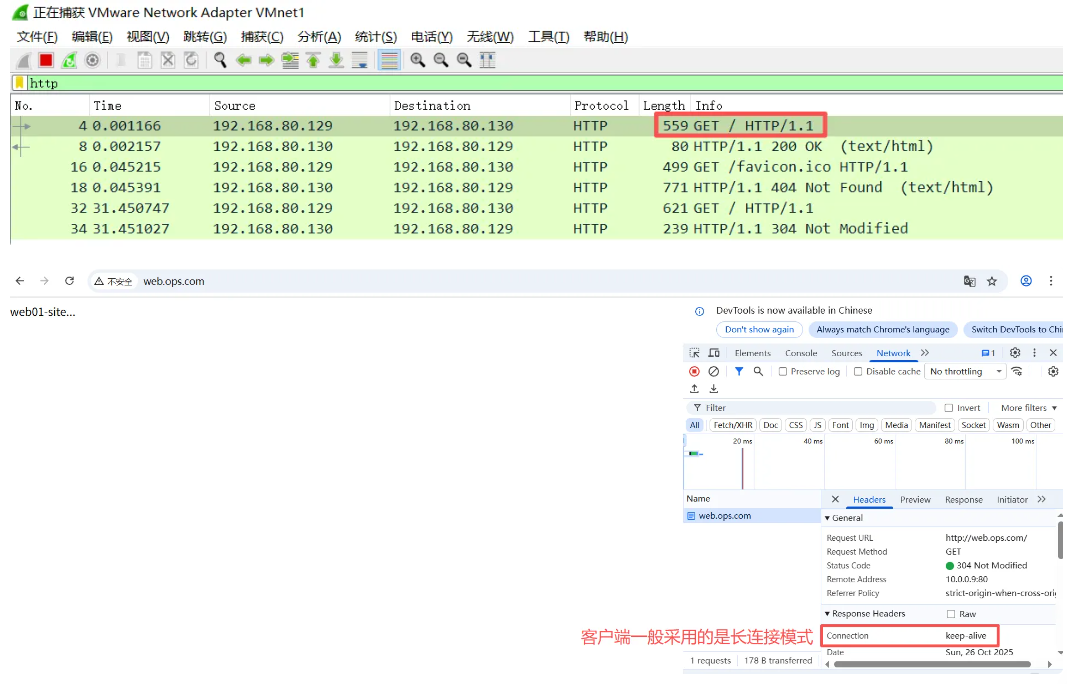Open the 统计(S) menu
The image size is (1067, 684).
coord(375,37)
